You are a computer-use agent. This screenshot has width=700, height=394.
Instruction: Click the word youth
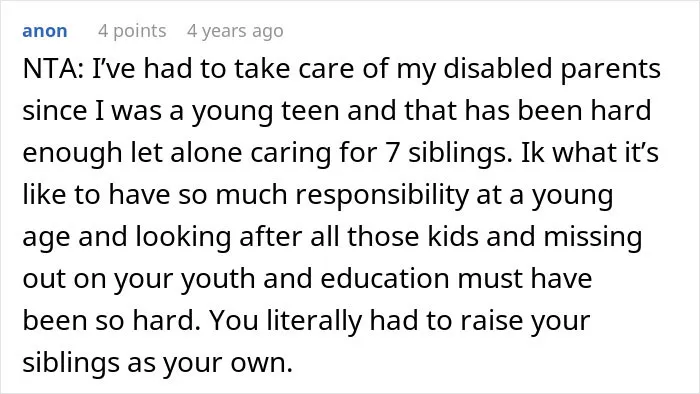pyautogui.click(x=218, y=279)
